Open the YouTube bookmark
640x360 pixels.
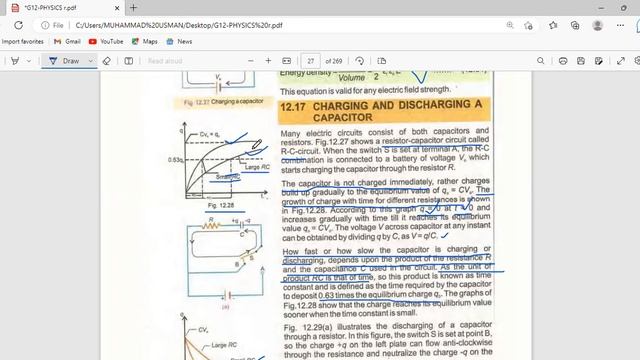click(x=106, y=42)
